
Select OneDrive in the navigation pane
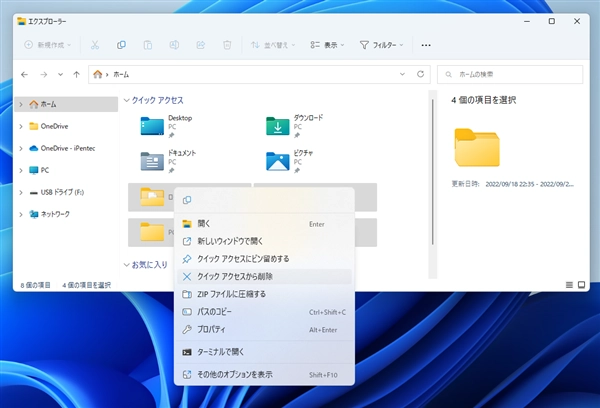[x=66, y=126]
